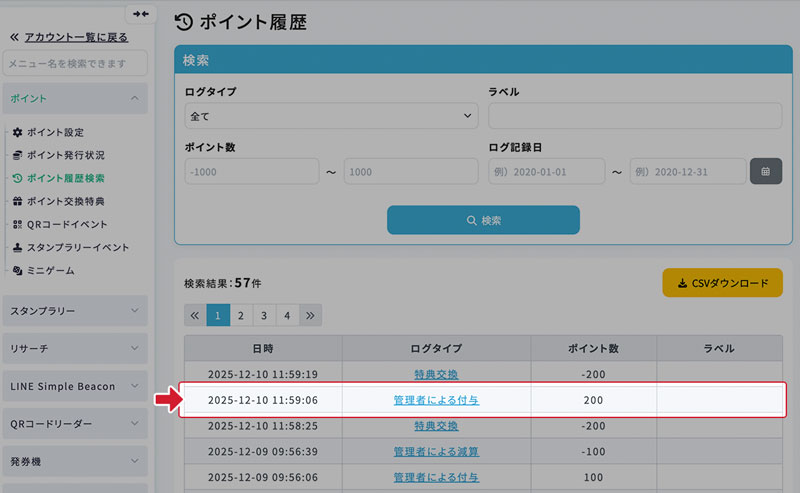Open QRコードイベント in sidebar

click(67, 224)
